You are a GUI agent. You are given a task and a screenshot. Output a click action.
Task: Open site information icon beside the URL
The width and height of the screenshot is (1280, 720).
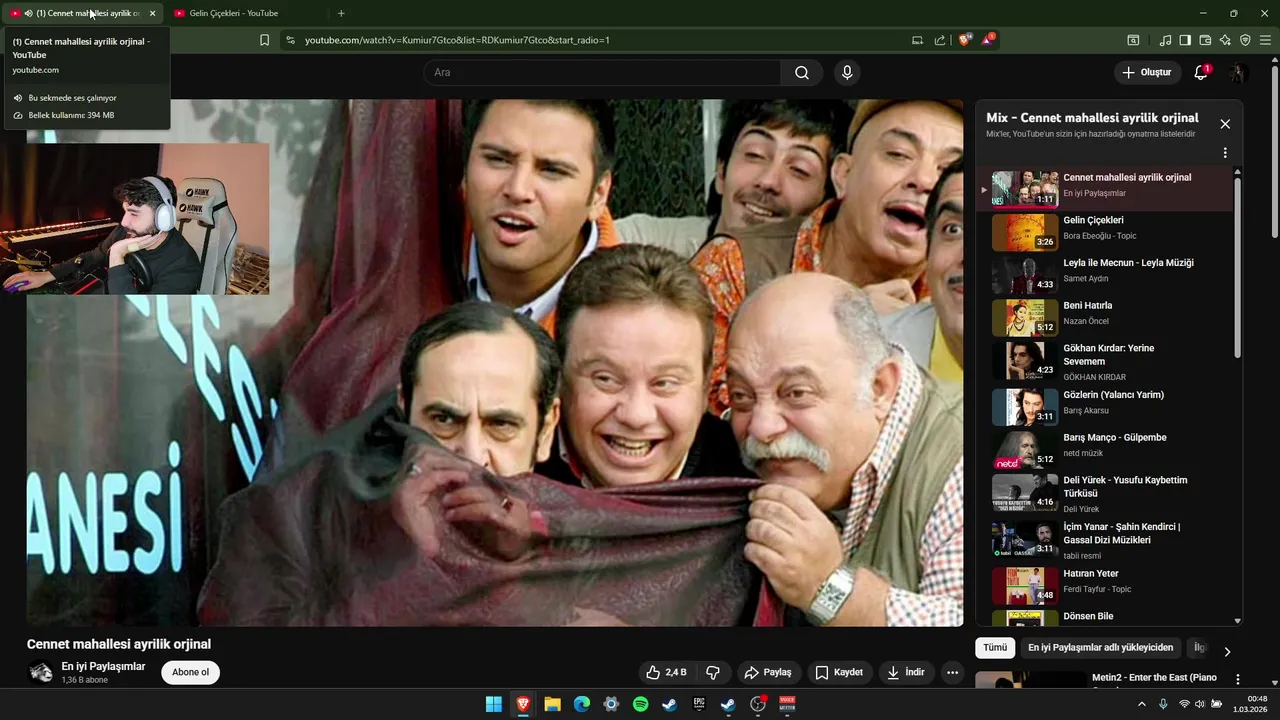point(290,40)
